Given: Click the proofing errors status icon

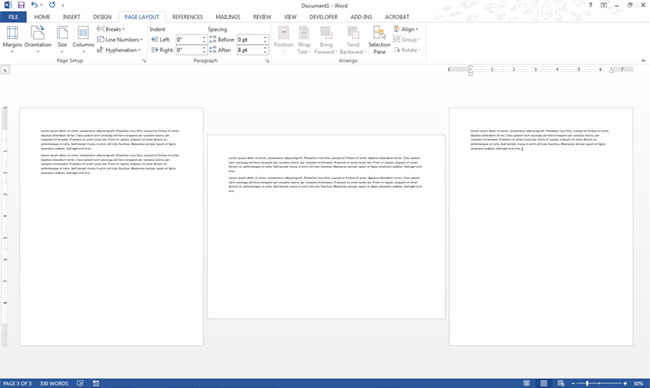Looking at the screenshot, I should pos(80,383).
